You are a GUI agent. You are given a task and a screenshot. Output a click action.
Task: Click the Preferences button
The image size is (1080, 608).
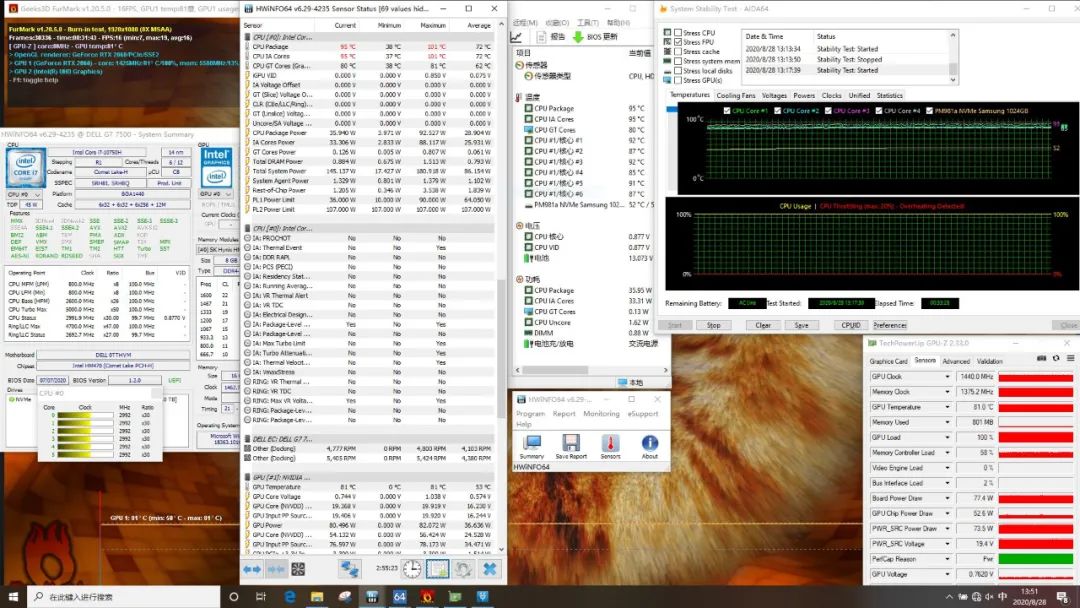(889, 325)
